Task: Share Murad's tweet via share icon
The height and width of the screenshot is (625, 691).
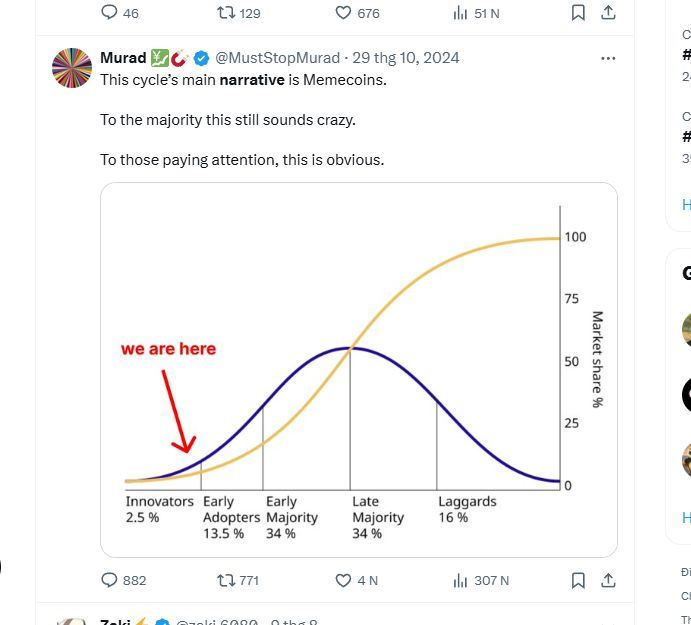Action: point(608,580)
